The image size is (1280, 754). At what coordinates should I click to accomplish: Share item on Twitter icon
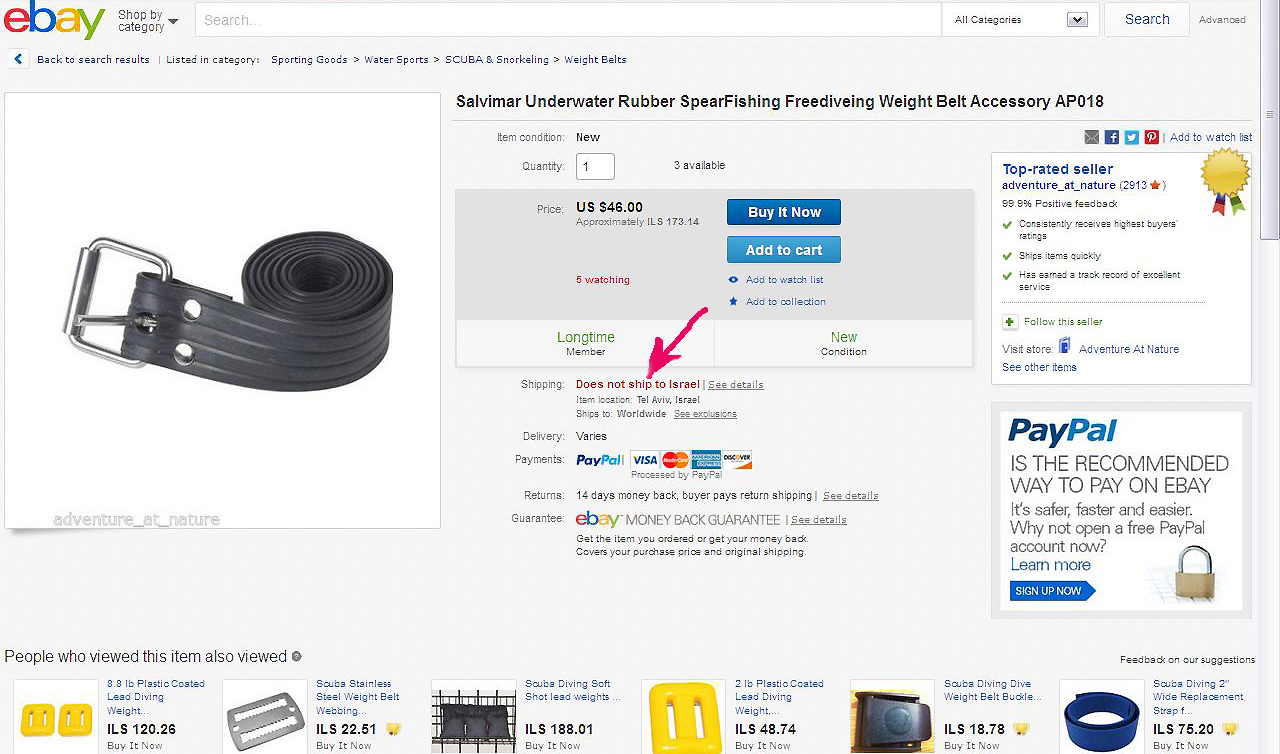click(1132, 137)
